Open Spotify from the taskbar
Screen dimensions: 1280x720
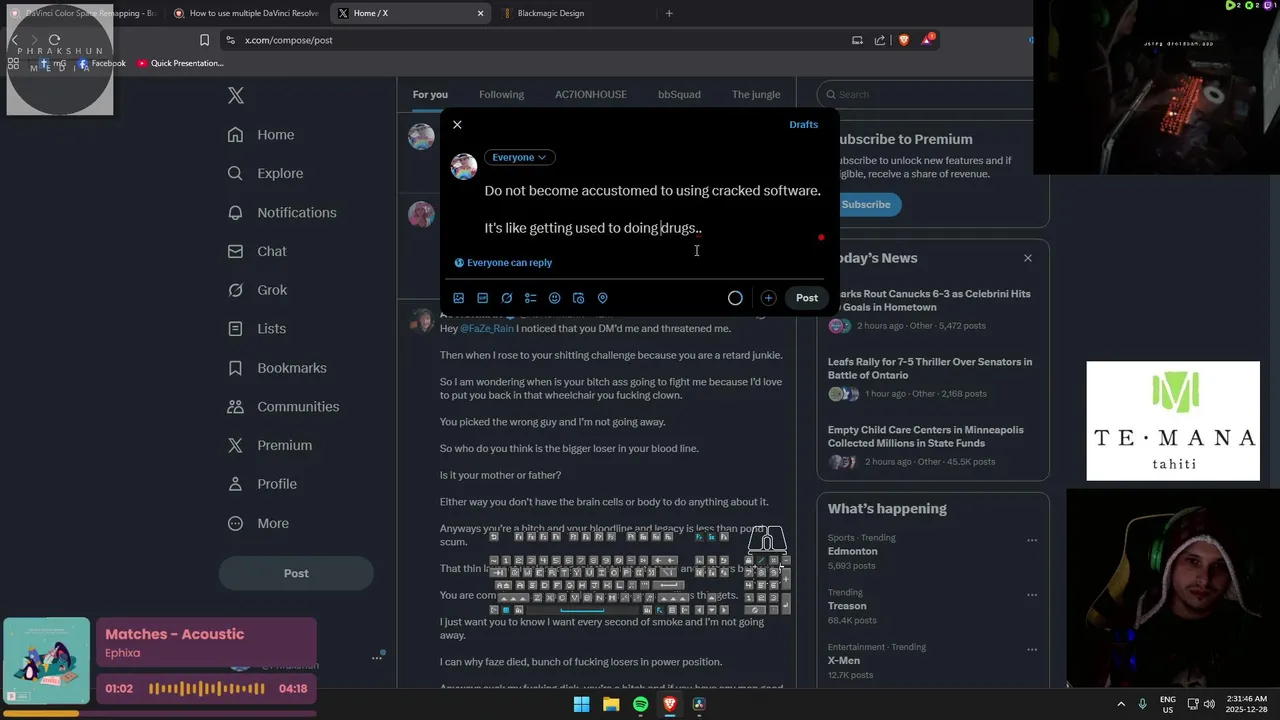coord(640,704)
